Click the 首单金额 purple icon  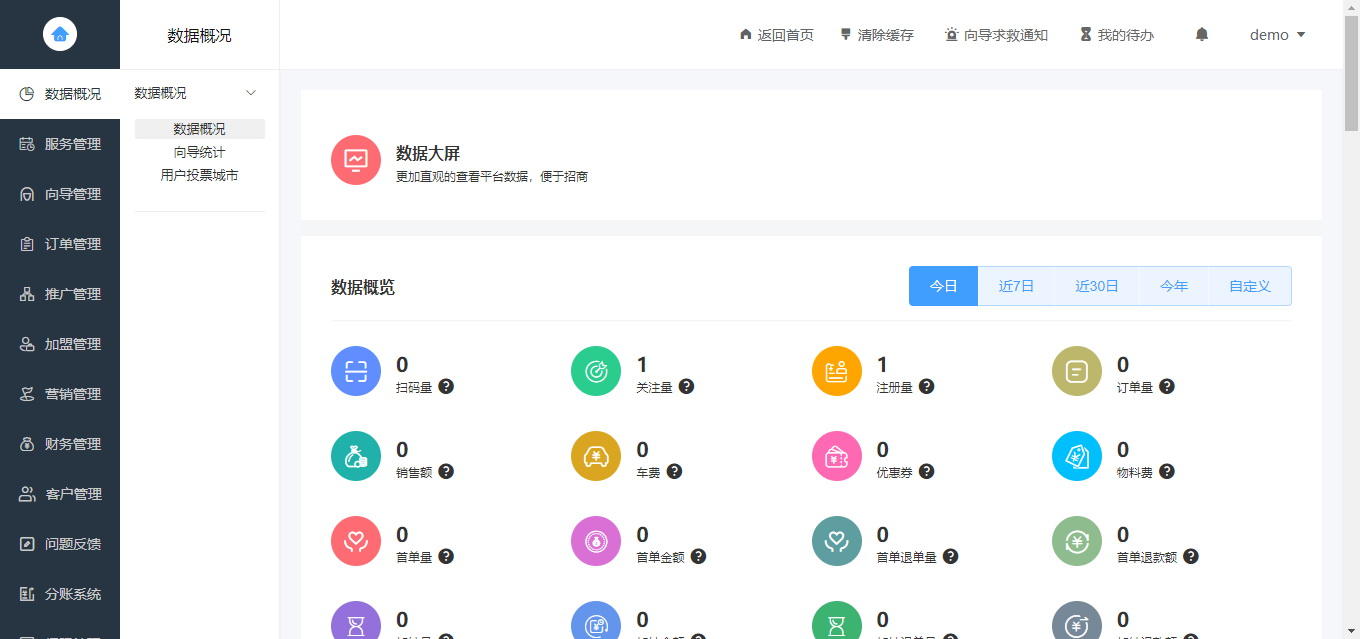pos(596,541)
